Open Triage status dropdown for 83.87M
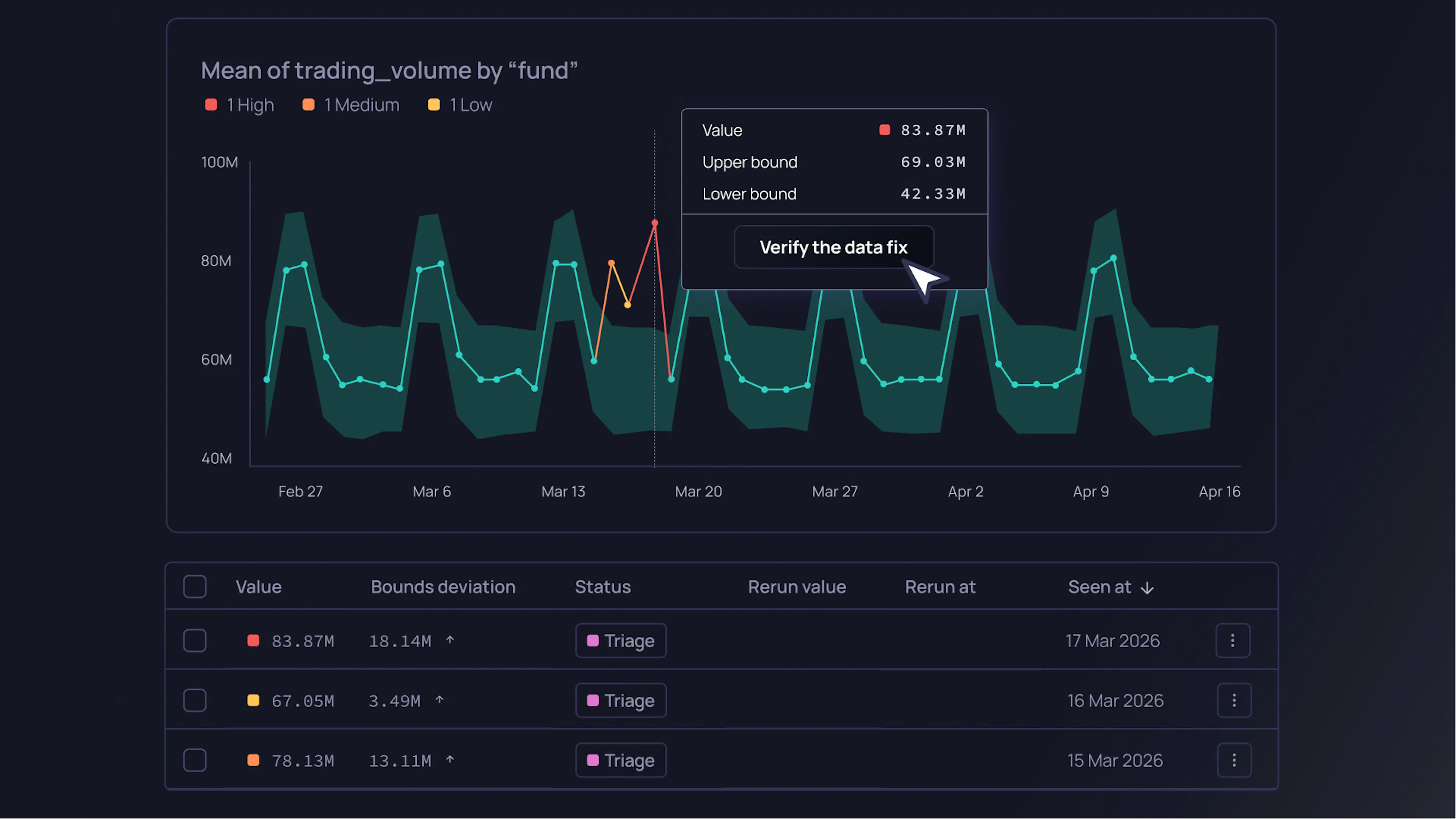The image size is (1456, 819). [621, 640]
